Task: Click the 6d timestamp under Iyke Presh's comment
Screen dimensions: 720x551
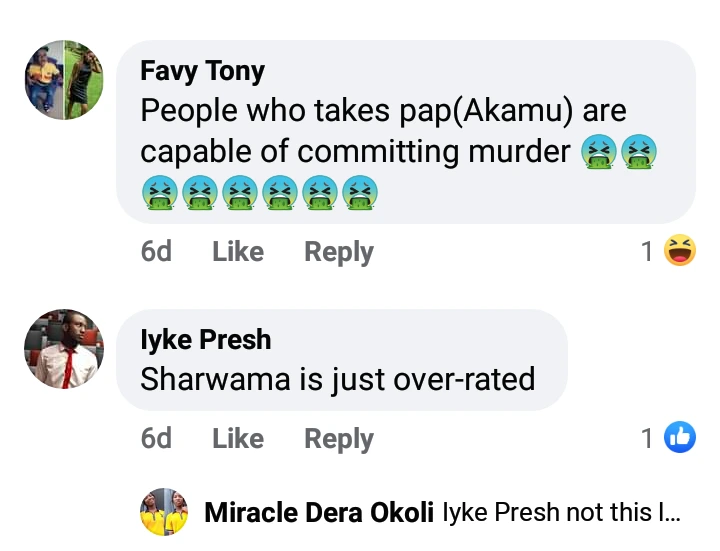Action: point(156,438)
